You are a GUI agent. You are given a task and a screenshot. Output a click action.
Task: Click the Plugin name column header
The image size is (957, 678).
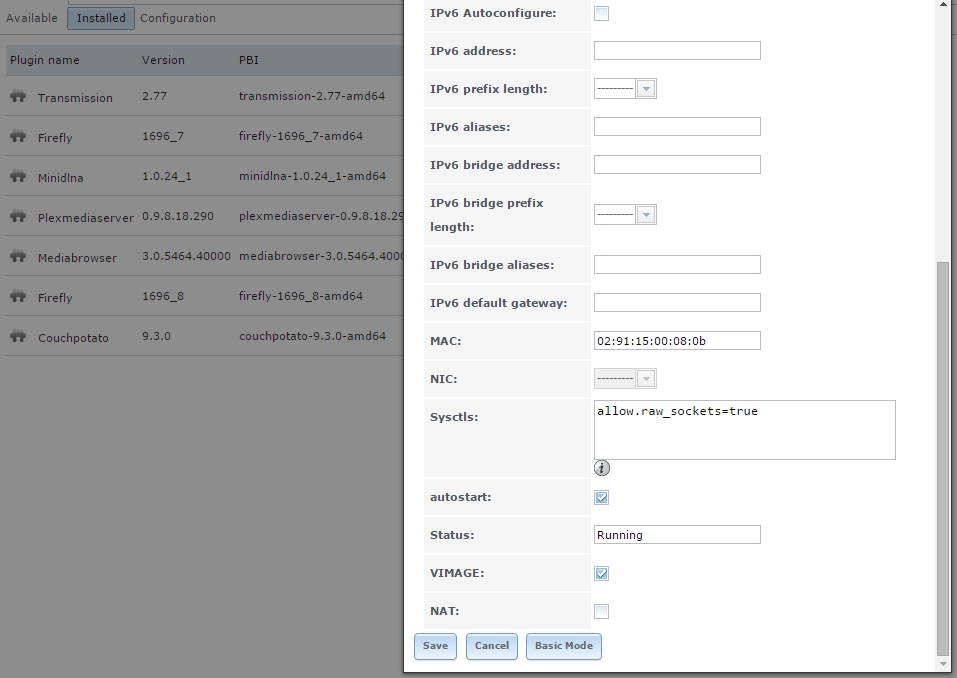45,60
